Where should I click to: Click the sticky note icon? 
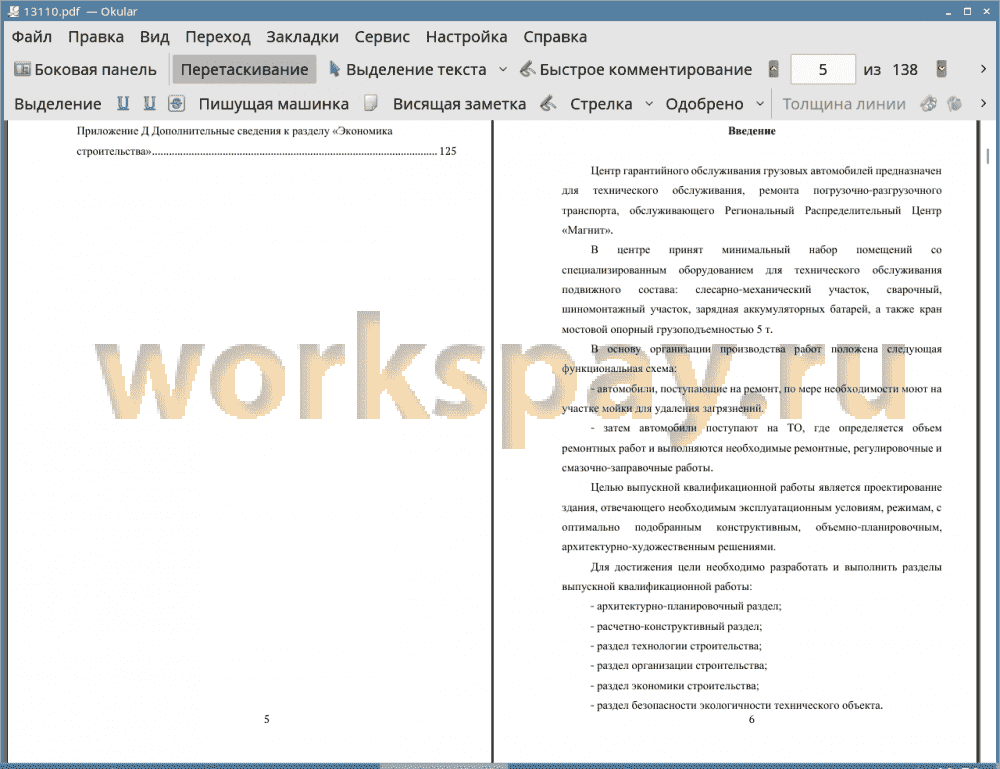point(371,103)
